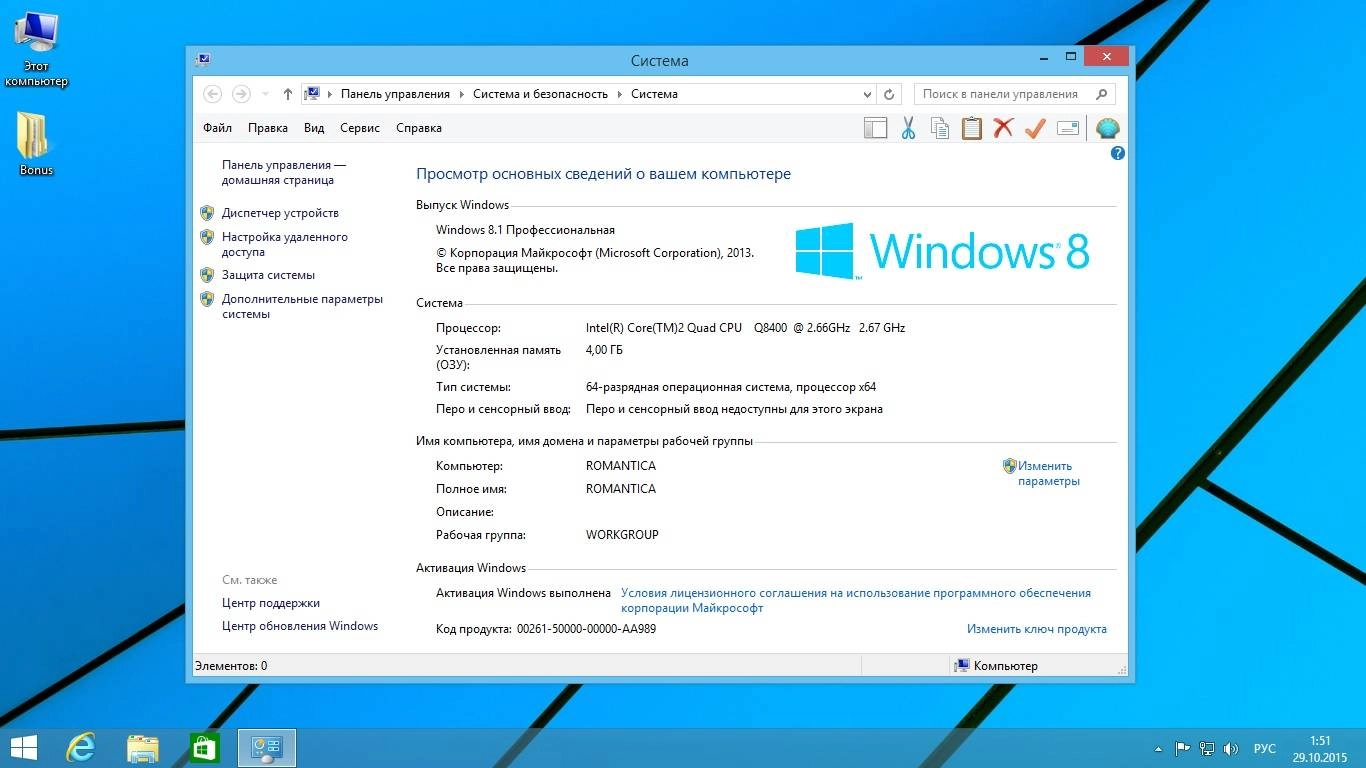Screen dimensions: 1366x768
Task: Switch the РУС input language
Action: (1265, 748)
